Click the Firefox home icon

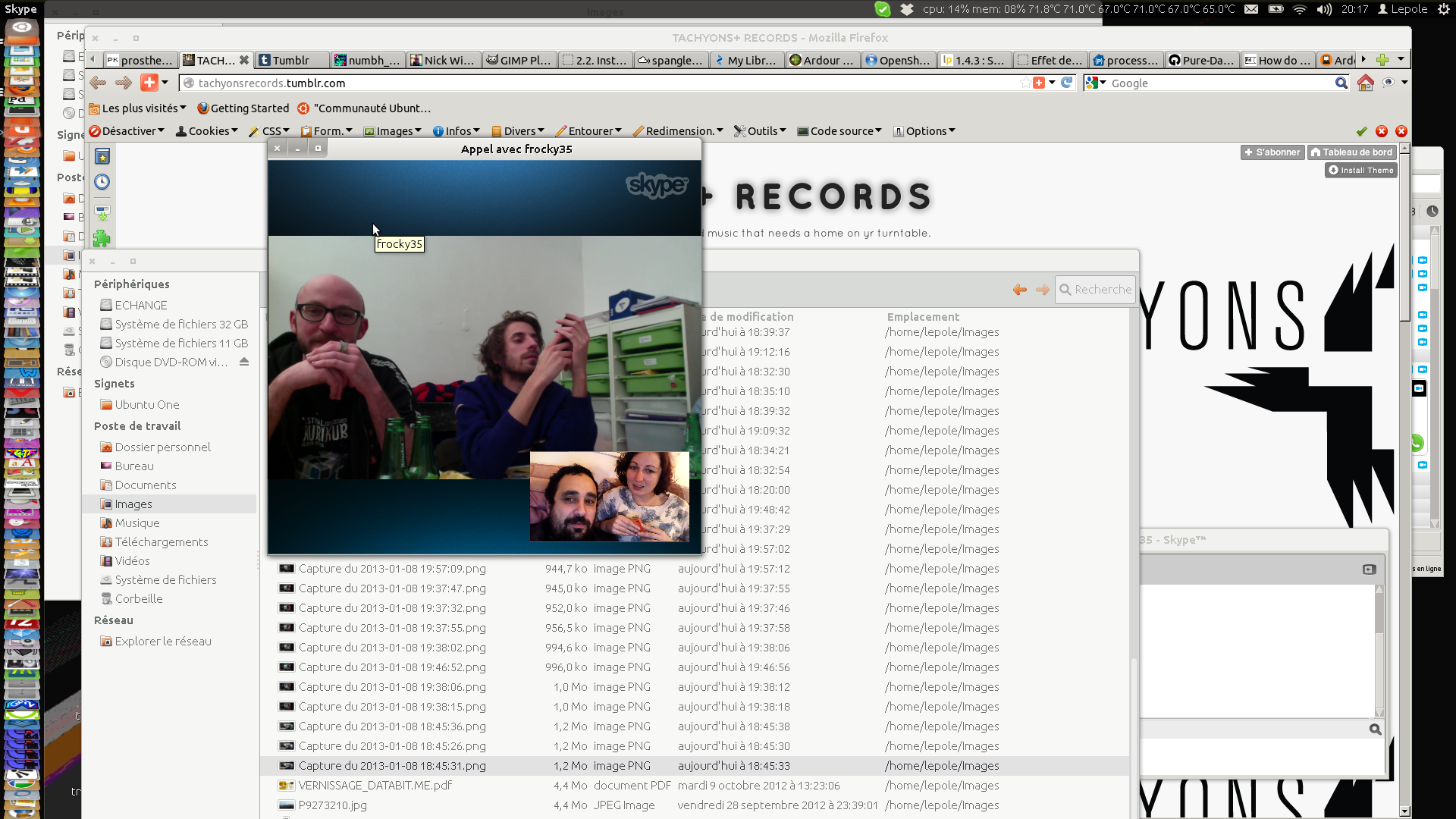coord(1365,83)
